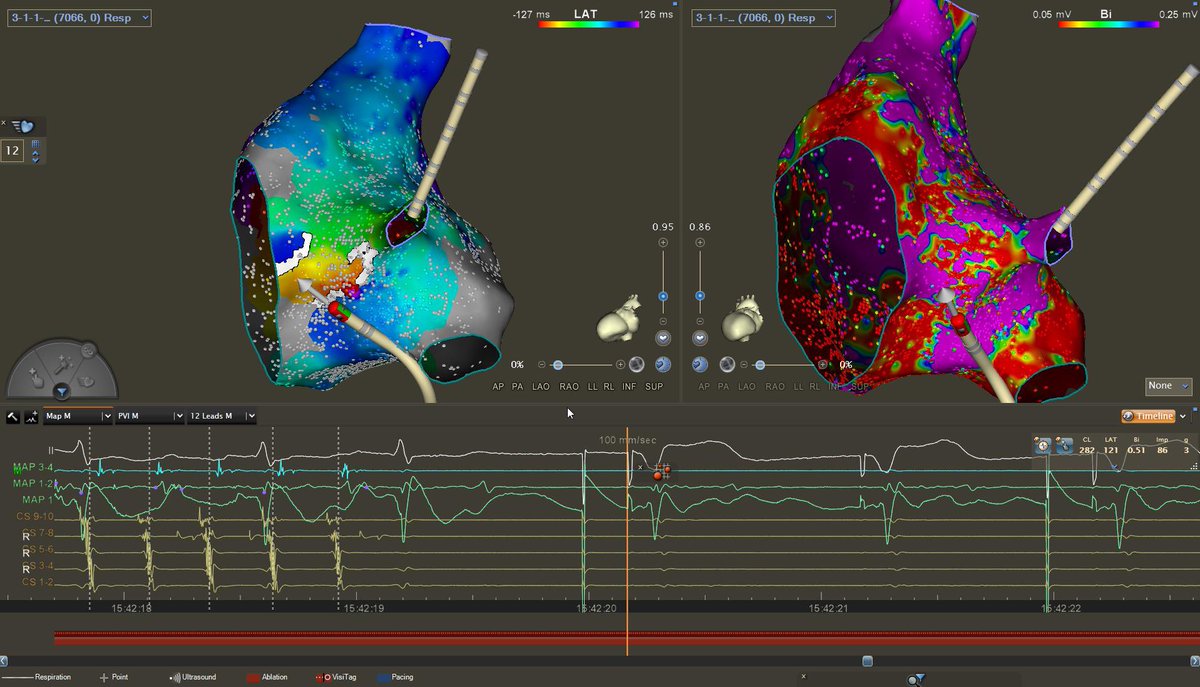Select LAO view on left map
The image size is (1200, 687).
point(541,386)
